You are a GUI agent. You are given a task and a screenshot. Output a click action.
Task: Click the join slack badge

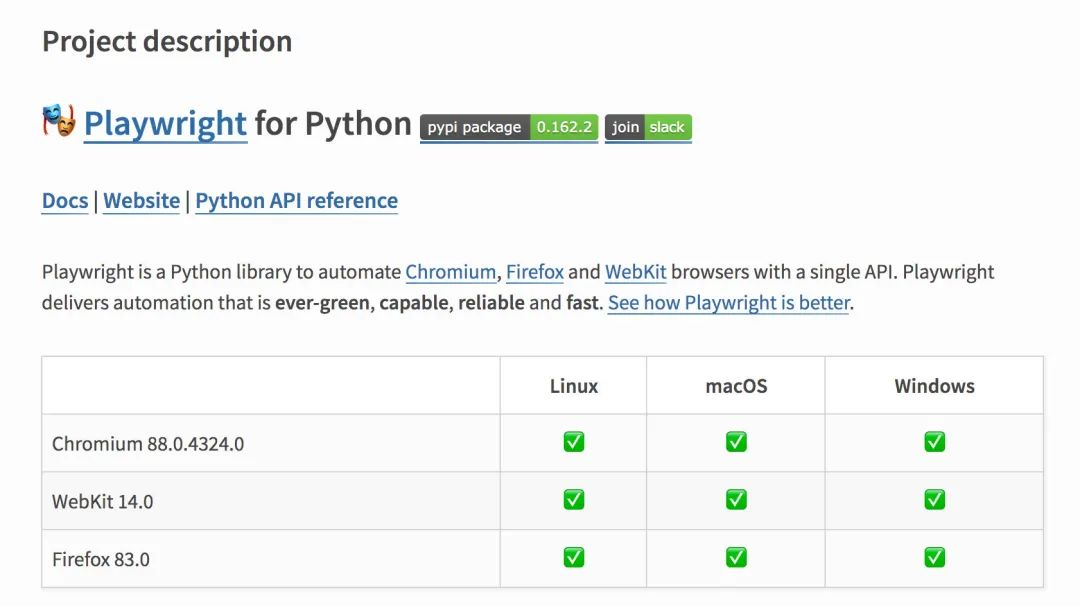[648, 128]
